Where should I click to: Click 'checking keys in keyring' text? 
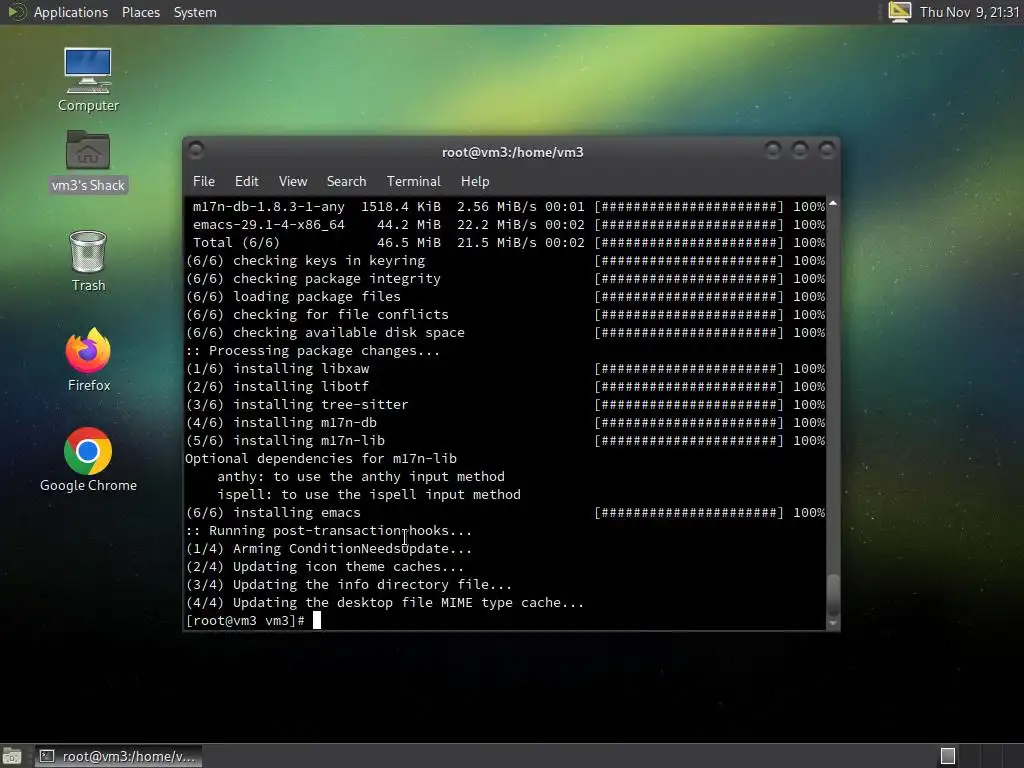(329, 261)
